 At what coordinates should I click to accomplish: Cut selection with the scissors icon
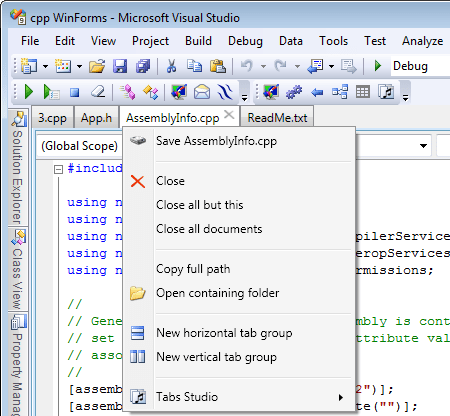[171, 66]
